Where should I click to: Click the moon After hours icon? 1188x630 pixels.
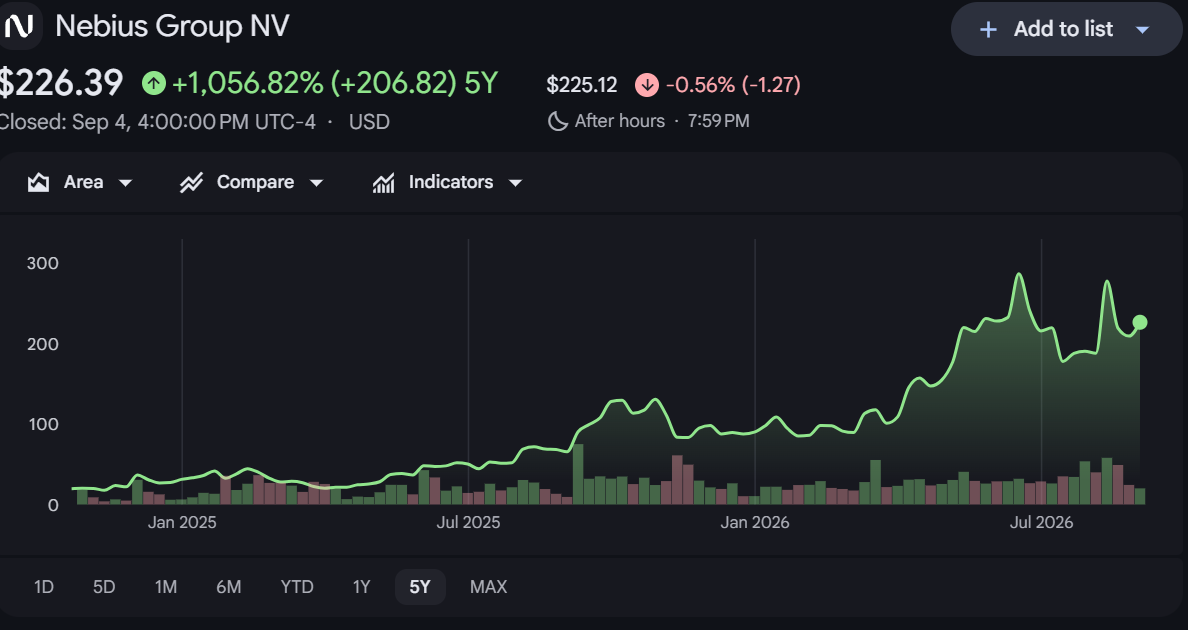[x=558, y=121]
